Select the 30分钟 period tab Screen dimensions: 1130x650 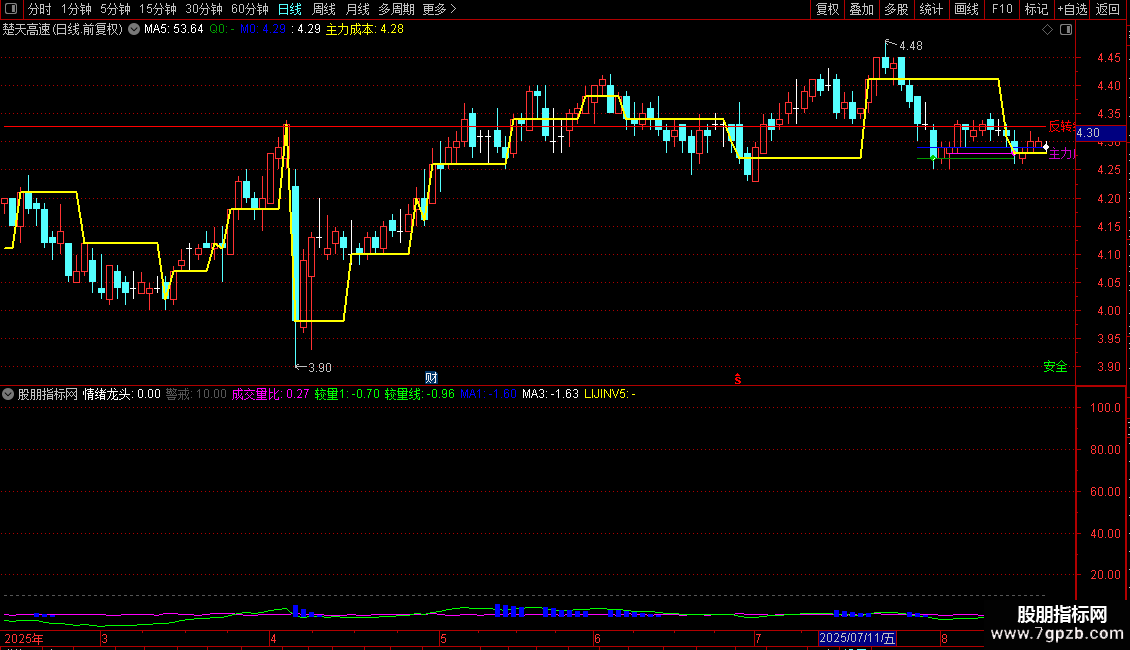(x=204, y=9)
